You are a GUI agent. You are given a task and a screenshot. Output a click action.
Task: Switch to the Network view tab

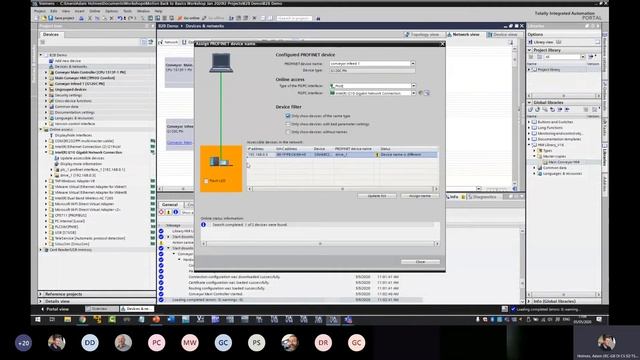[x=463, y=35]
